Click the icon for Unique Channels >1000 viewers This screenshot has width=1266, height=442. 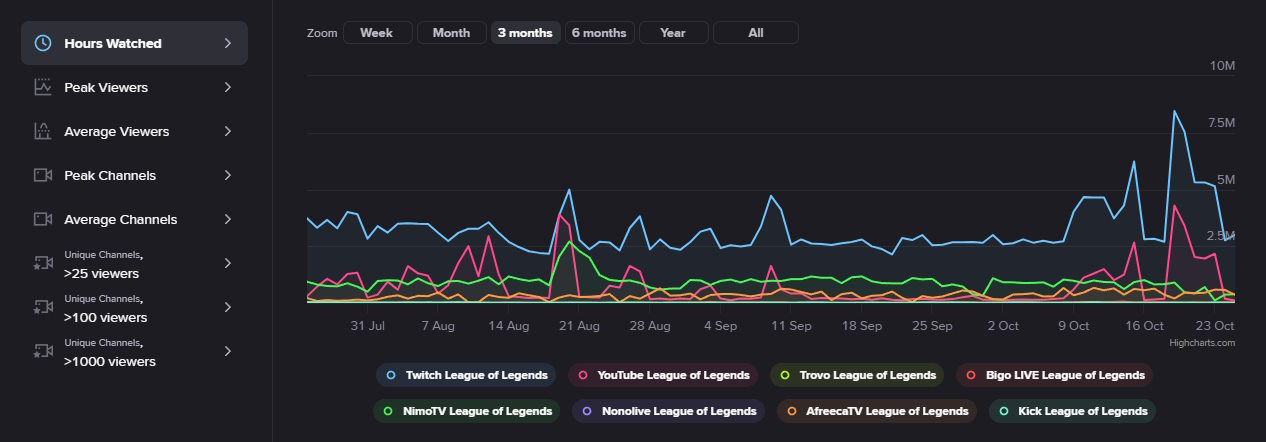pos(43,351)
